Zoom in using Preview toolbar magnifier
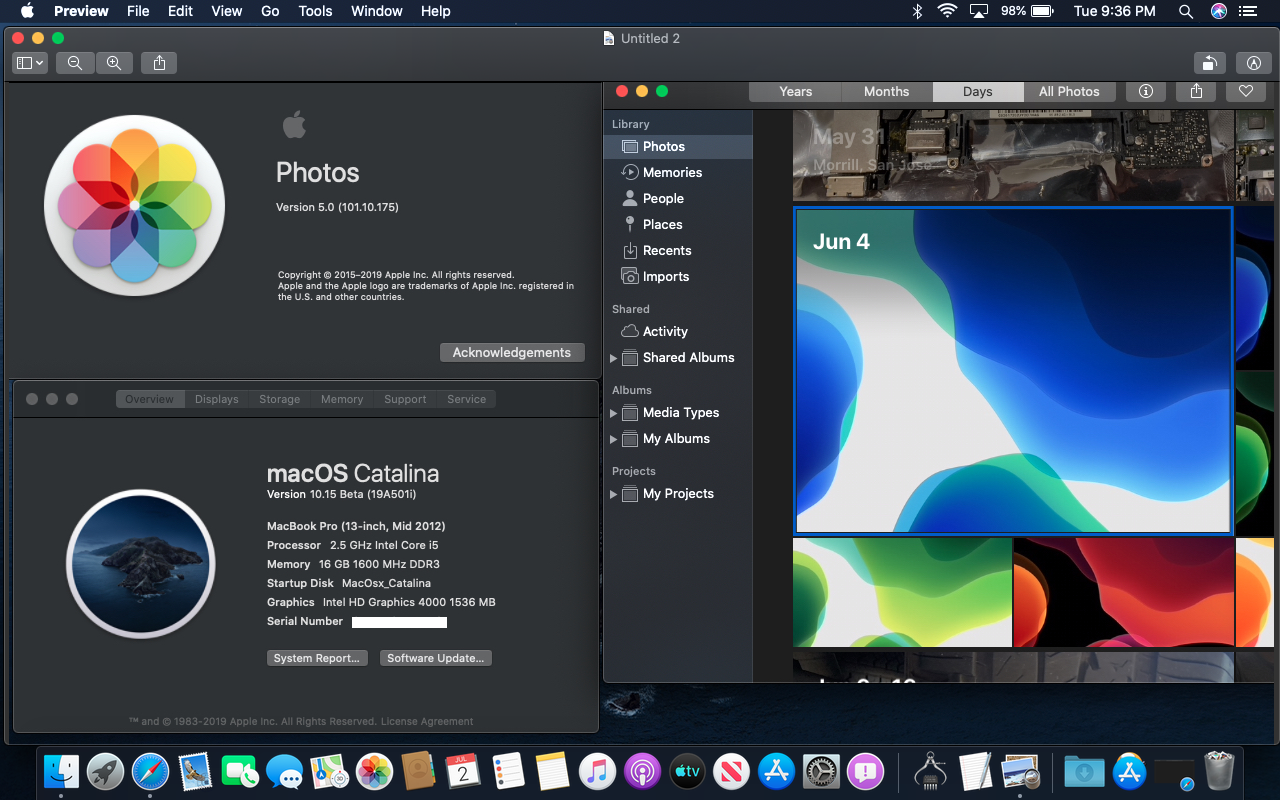Viewport: 1280px width, 800px height. pos(114,63)
